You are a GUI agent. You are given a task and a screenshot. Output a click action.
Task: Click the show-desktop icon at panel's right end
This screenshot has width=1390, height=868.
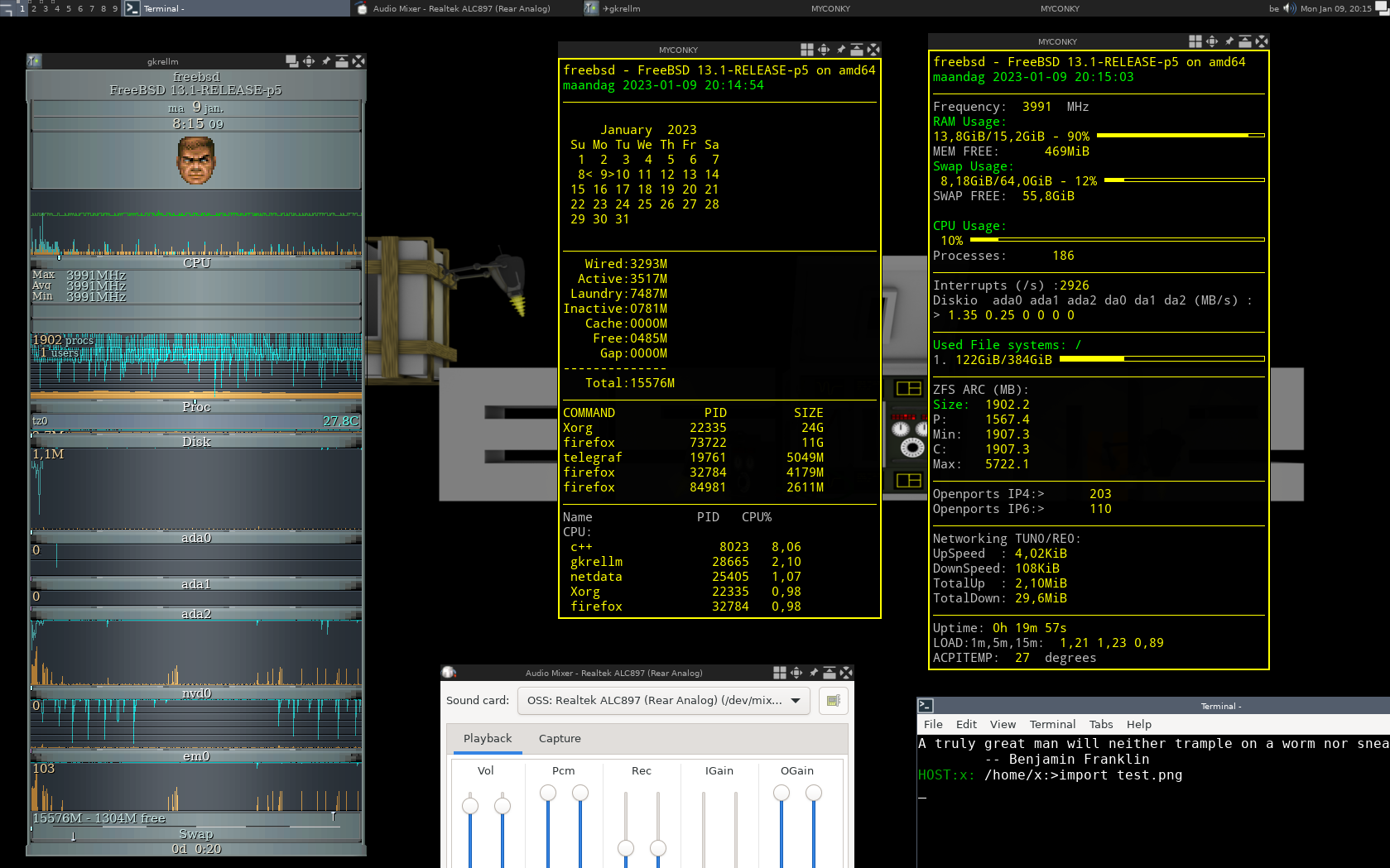[x=1382, y=8]
